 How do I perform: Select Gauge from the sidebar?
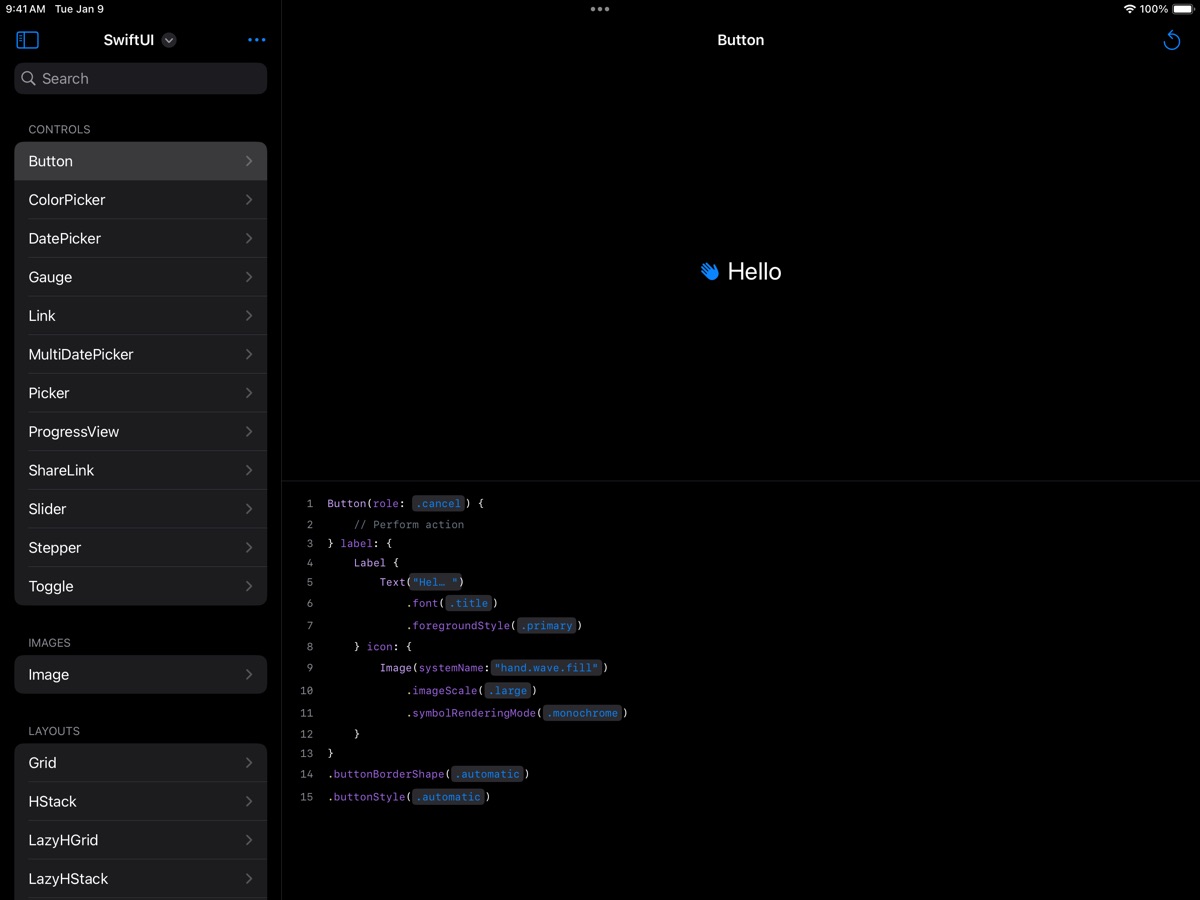pyautogui.click(x=141, y=277)
